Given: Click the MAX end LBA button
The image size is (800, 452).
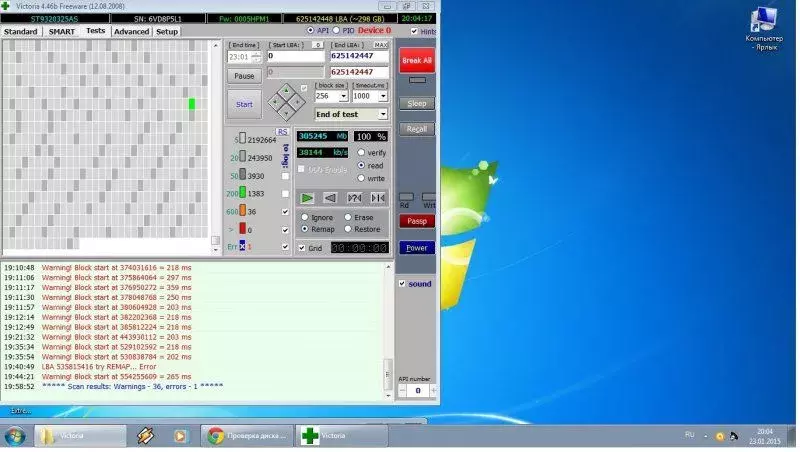Looking at the screenshot, I should 381,45.
